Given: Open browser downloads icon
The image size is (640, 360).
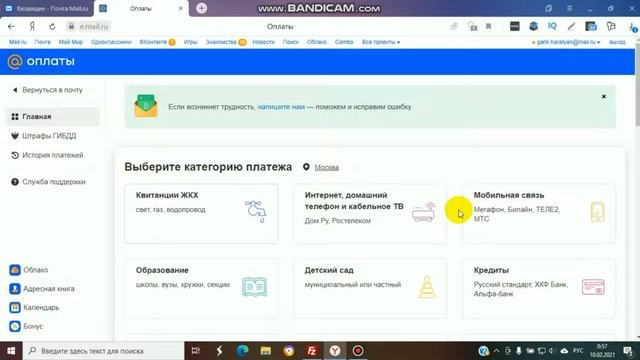Looking at the screenshot, I should click(x=632, y=27).
